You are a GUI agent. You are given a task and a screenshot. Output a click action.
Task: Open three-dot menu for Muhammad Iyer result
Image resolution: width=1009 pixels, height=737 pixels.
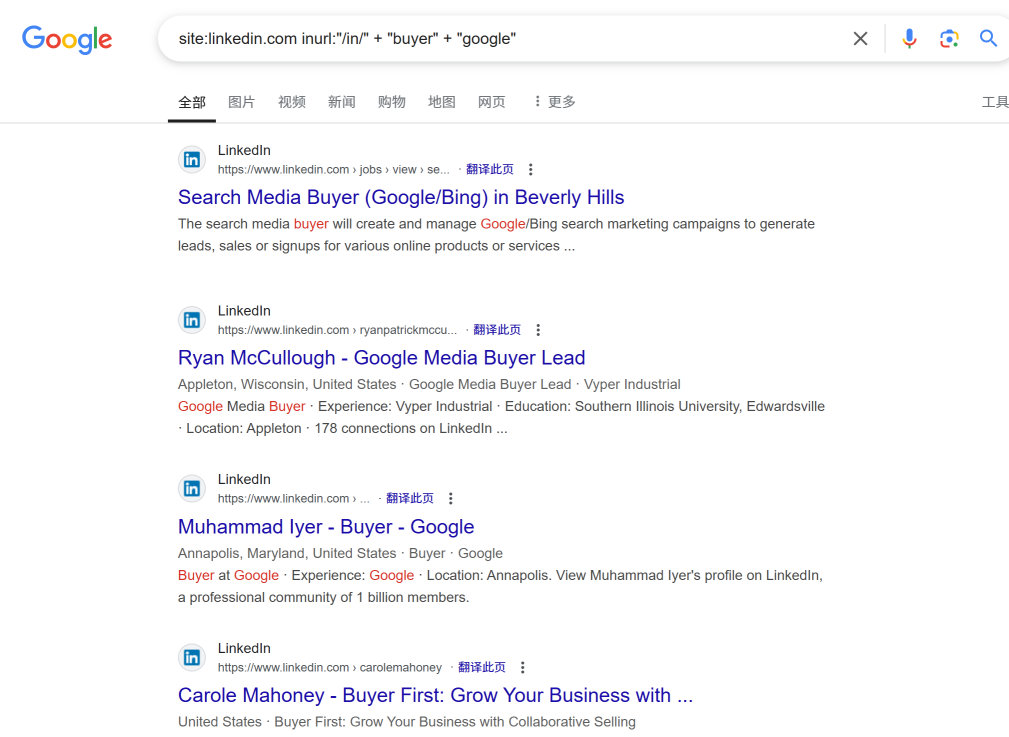click(450, 498)
